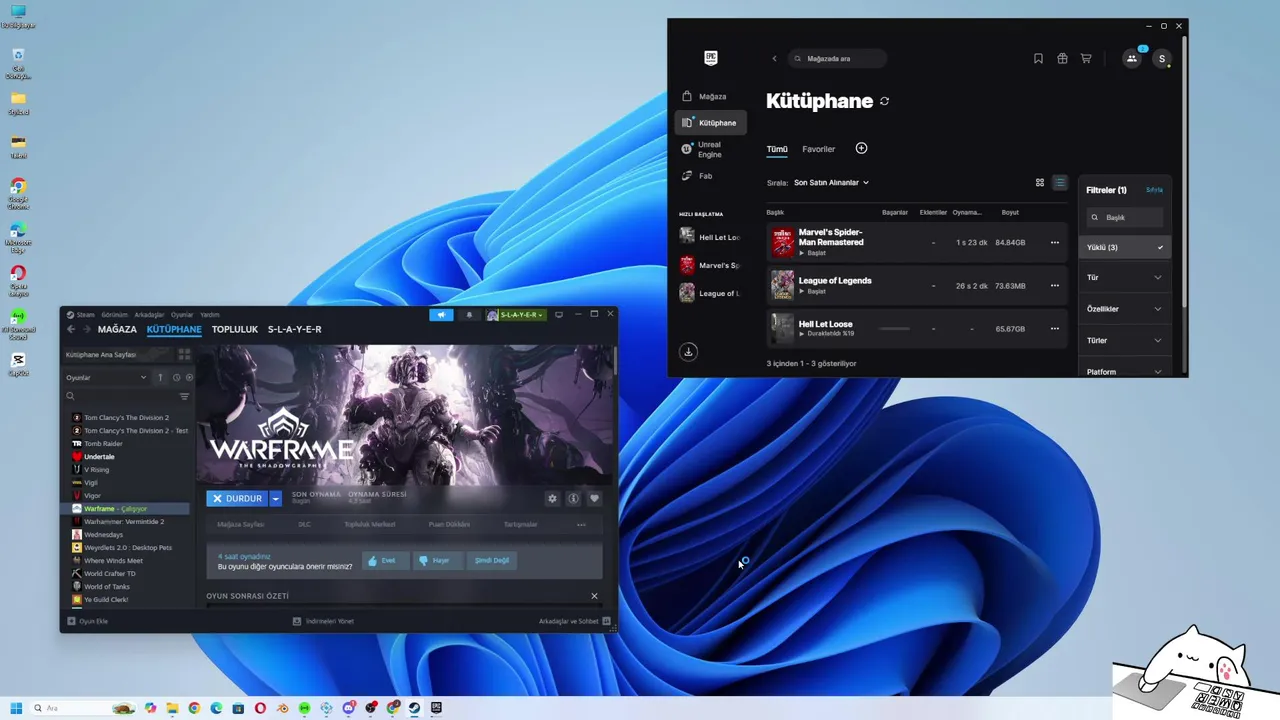Click Sıfırla to reset Epic filters
1280x720 pixels.
1154,190
